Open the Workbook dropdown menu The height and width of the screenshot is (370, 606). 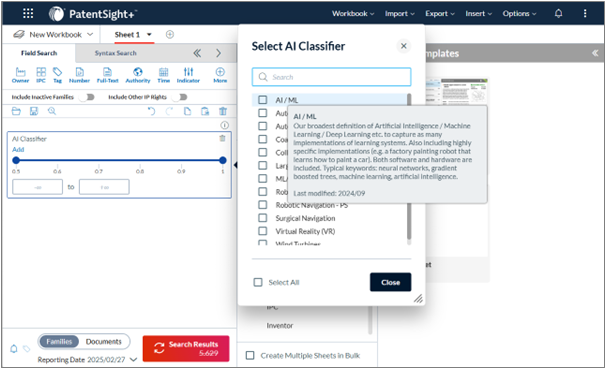tap(353, 14)
